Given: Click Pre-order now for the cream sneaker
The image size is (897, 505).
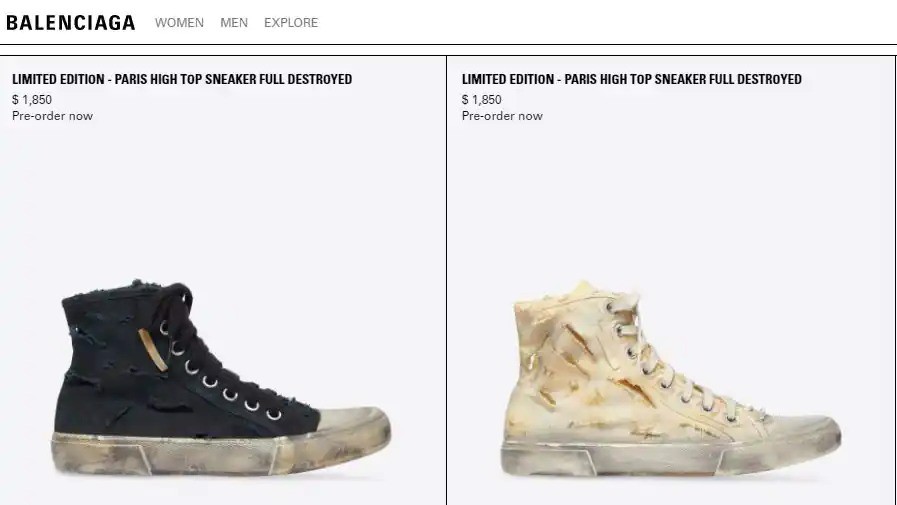Looking at the screenshot, I should [x=502, y=116].
